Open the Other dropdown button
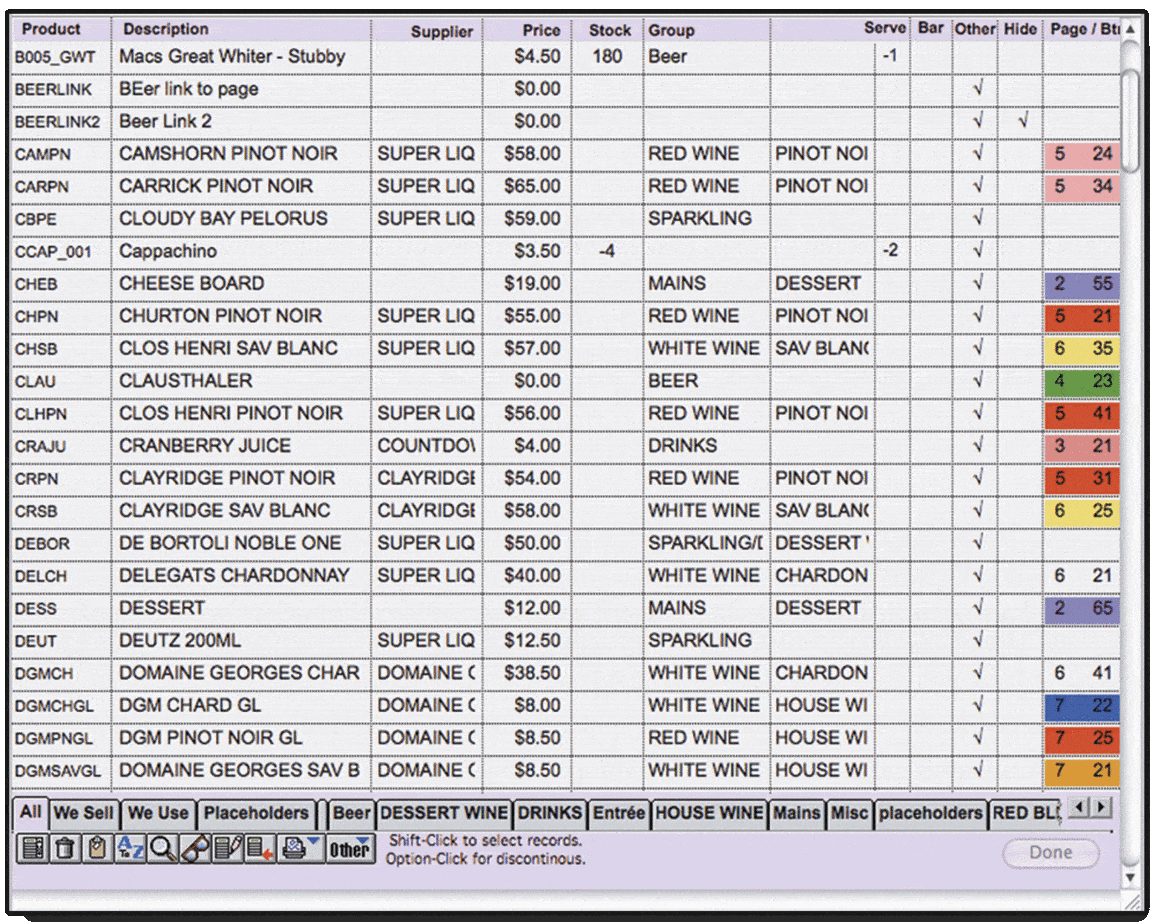The width and height of the screenshot is (1152, 924). pyautogui.click(x=350, y=848)
